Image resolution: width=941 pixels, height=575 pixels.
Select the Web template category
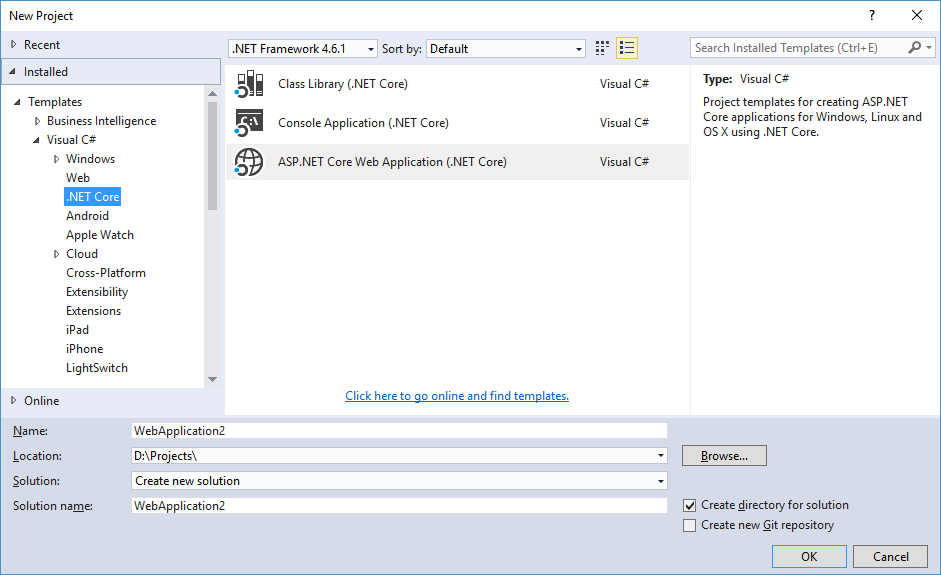78,178
